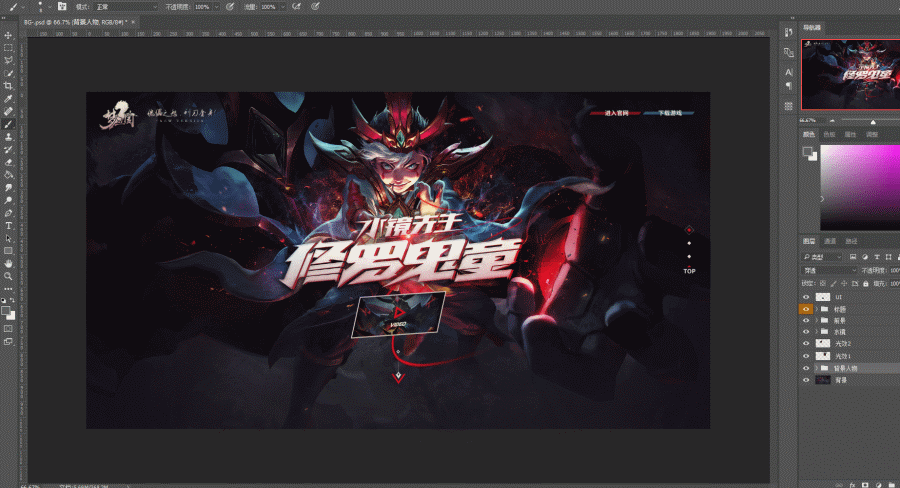
Task: Select the History Brush tool
Action: pyautogui.click(x=8, y=150)
